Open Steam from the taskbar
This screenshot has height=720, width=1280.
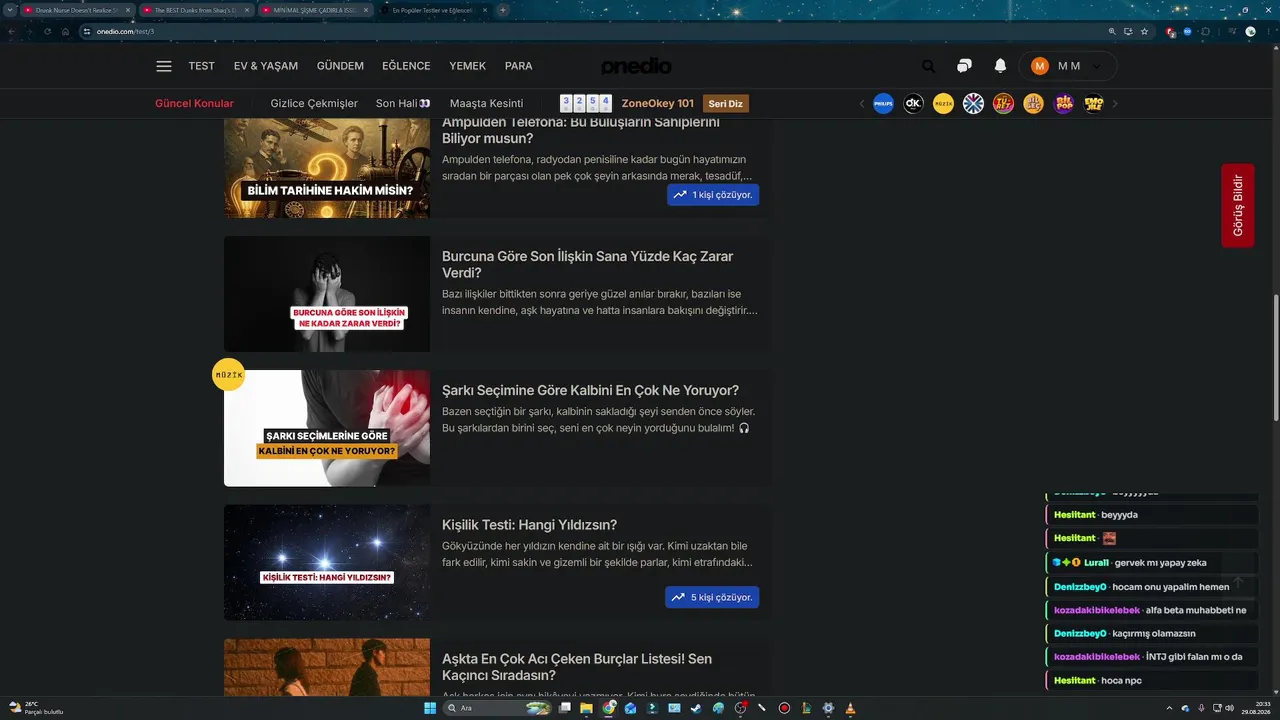pyautogui.click(x=696, y=708)
